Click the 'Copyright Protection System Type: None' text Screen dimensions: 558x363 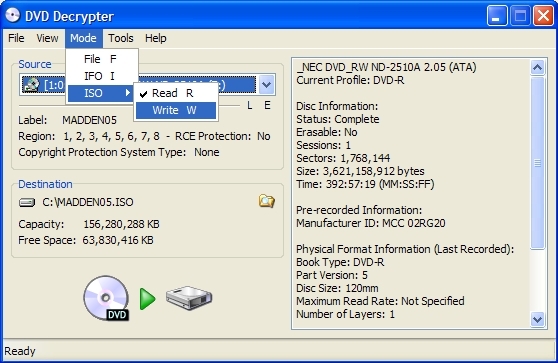[119, 152]
